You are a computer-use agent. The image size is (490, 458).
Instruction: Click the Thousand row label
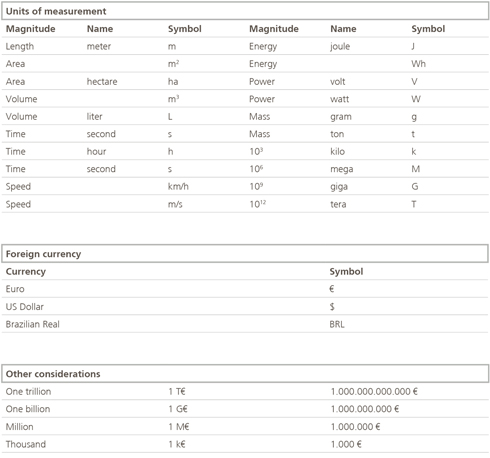coord(26,444)
